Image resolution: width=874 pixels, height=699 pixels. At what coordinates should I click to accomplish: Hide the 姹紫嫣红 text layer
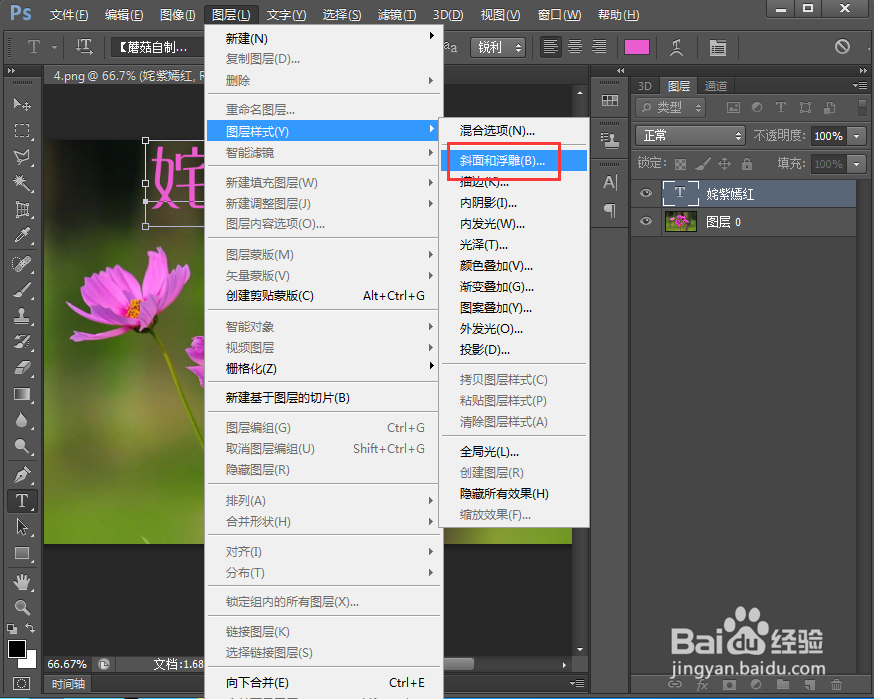(x=645, y=193)
